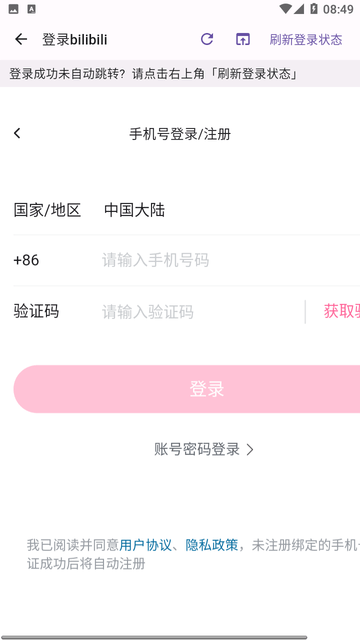Click the reload page icon
The image size is (360, 640).
207,39
